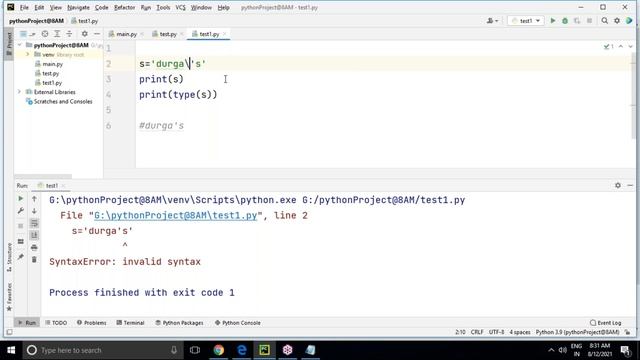Viewport: 640px width, 360px height.
Task: Pin the Run tab with pin icon
Action: point(20,257)
